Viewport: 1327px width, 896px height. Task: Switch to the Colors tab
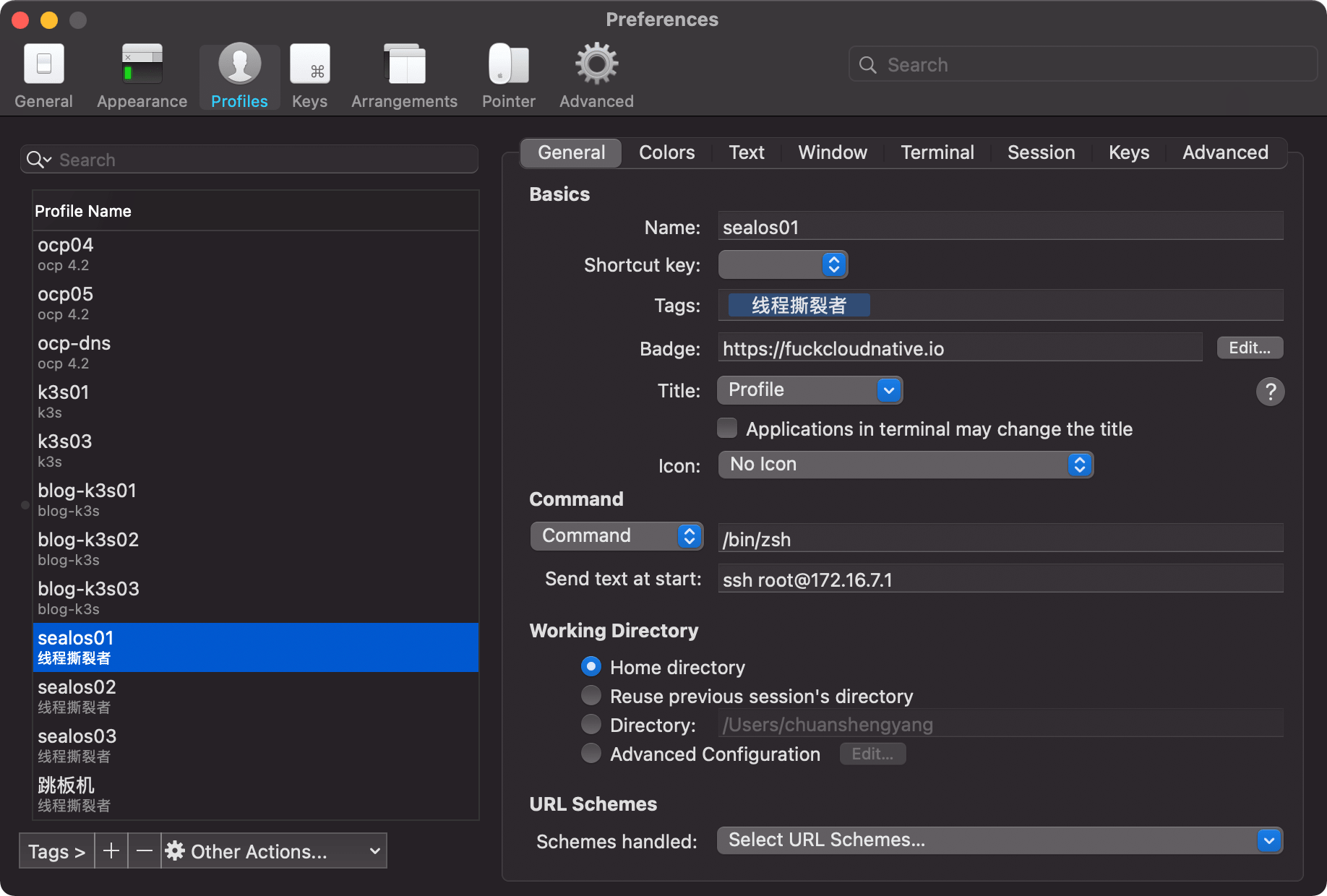pos(666,152)
